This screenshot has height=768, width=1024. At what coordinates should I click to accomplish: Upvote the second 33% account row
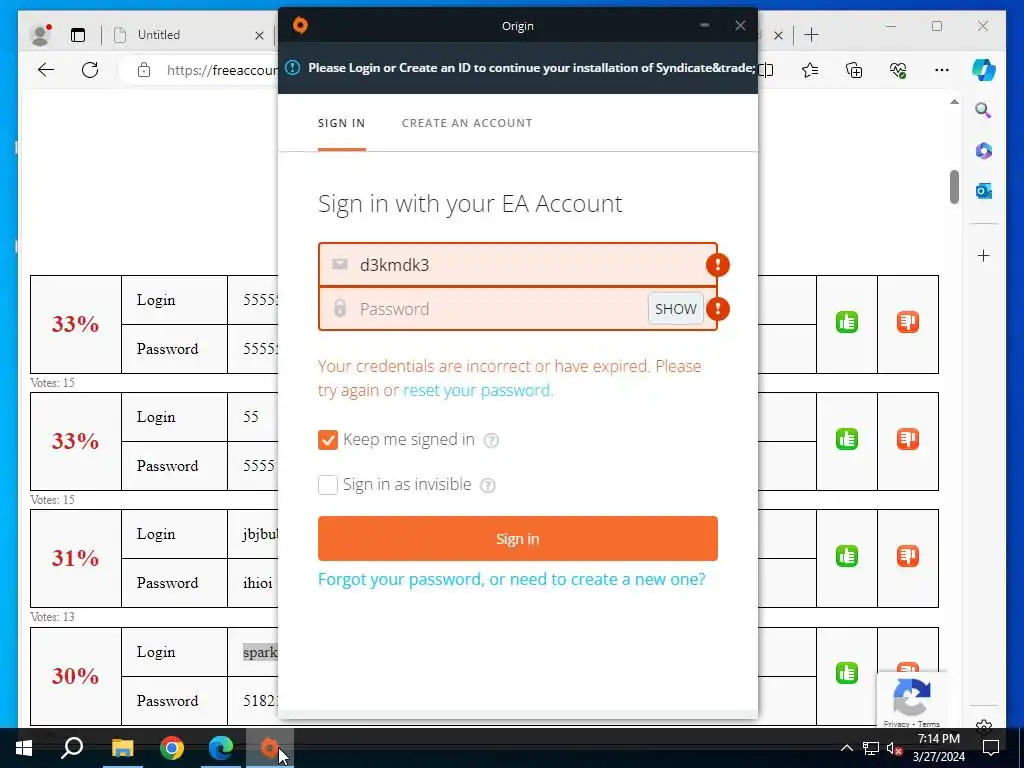pos(847,439)
